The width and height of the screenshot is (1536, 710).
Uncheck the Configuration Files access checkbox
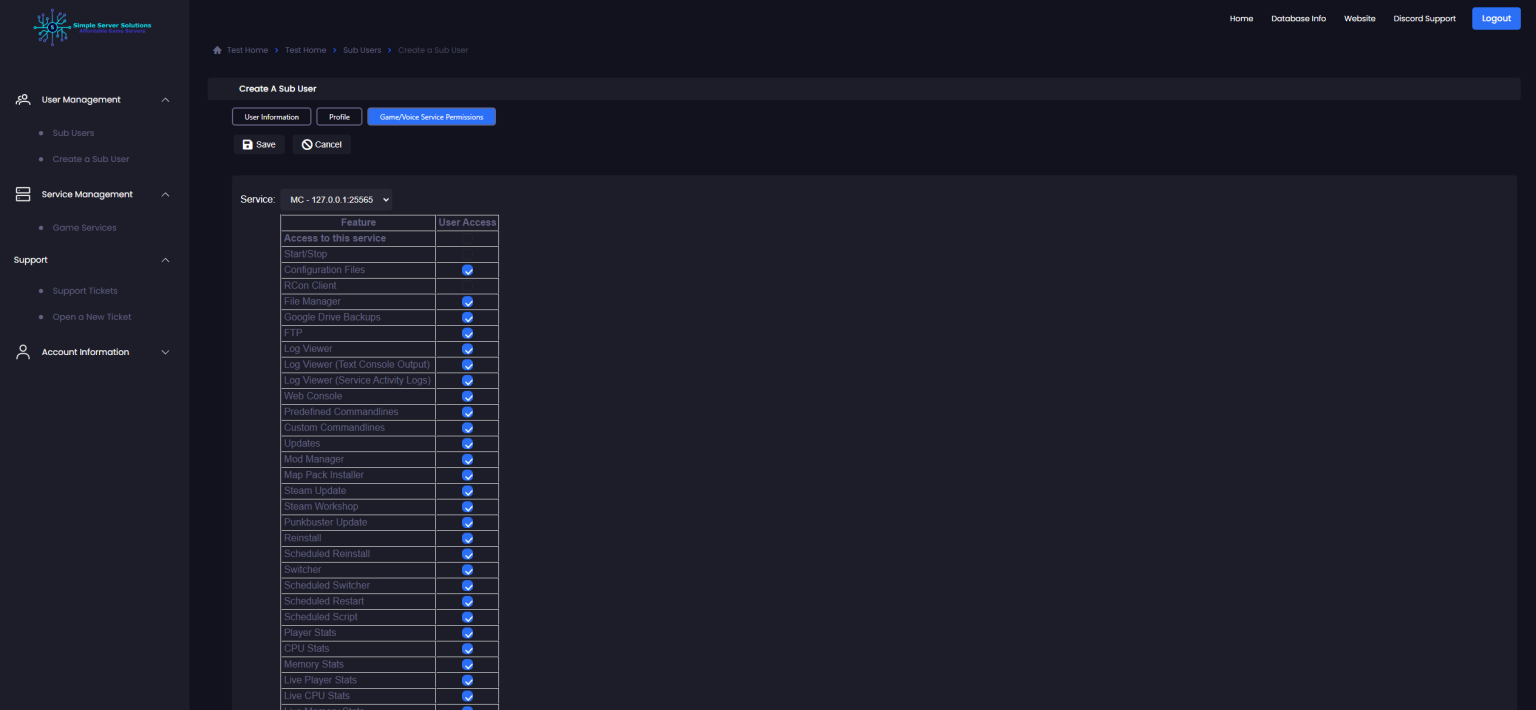(x=467, y=270)
